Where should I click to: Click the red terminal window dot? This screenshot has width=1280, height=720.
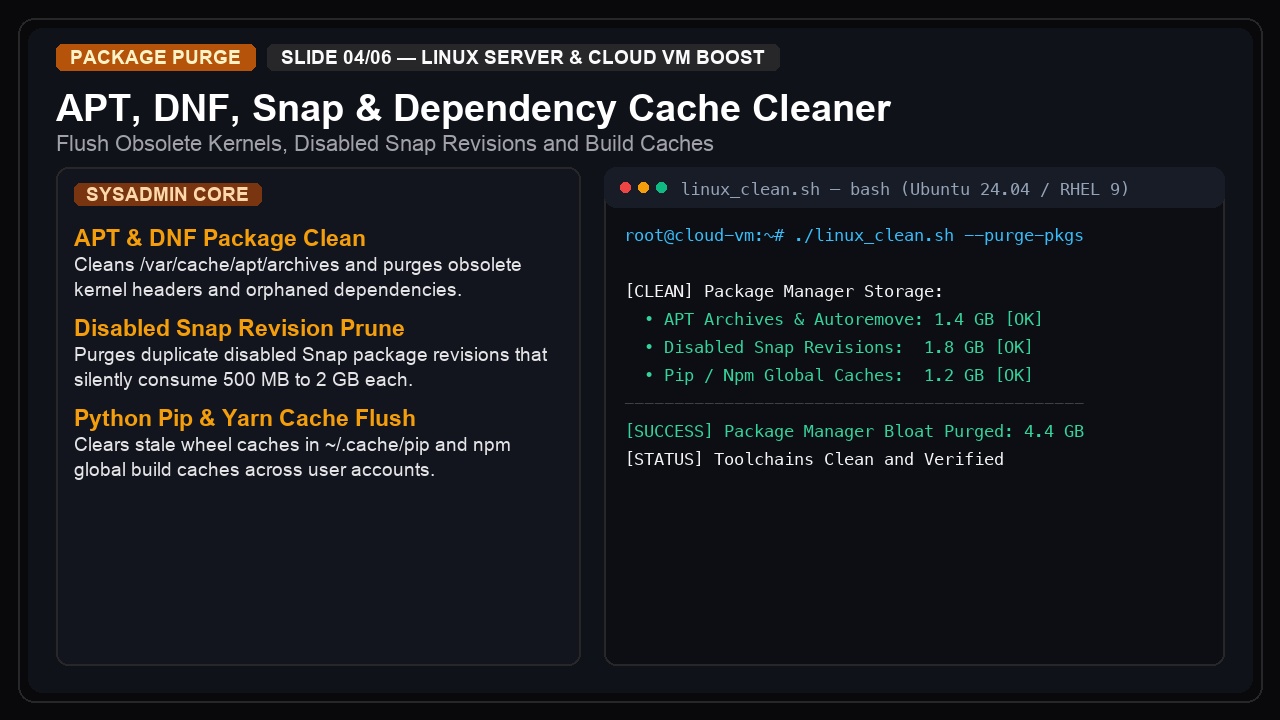(626, 188)
